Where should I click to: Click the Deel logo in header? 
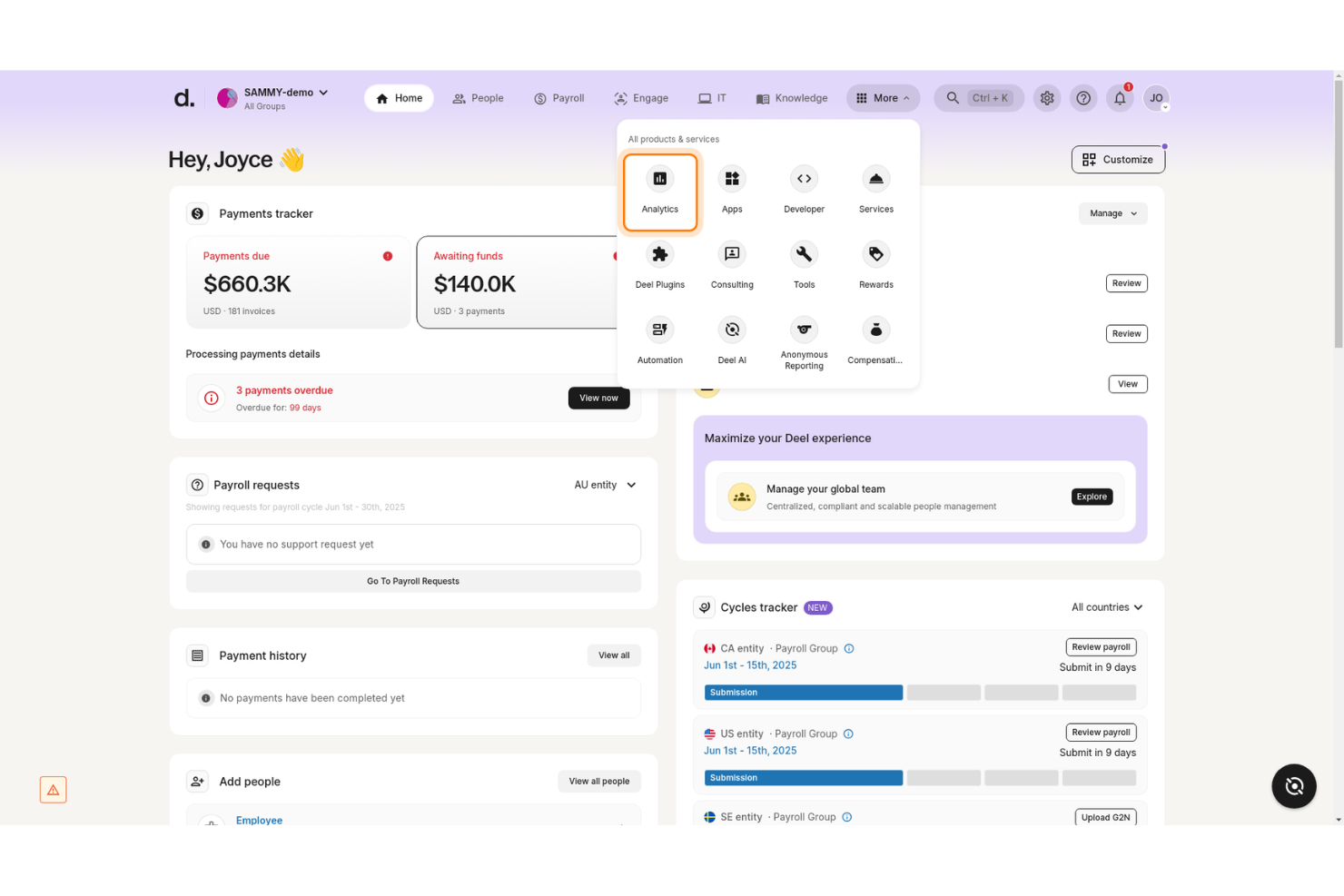click(x=184, y=98)
